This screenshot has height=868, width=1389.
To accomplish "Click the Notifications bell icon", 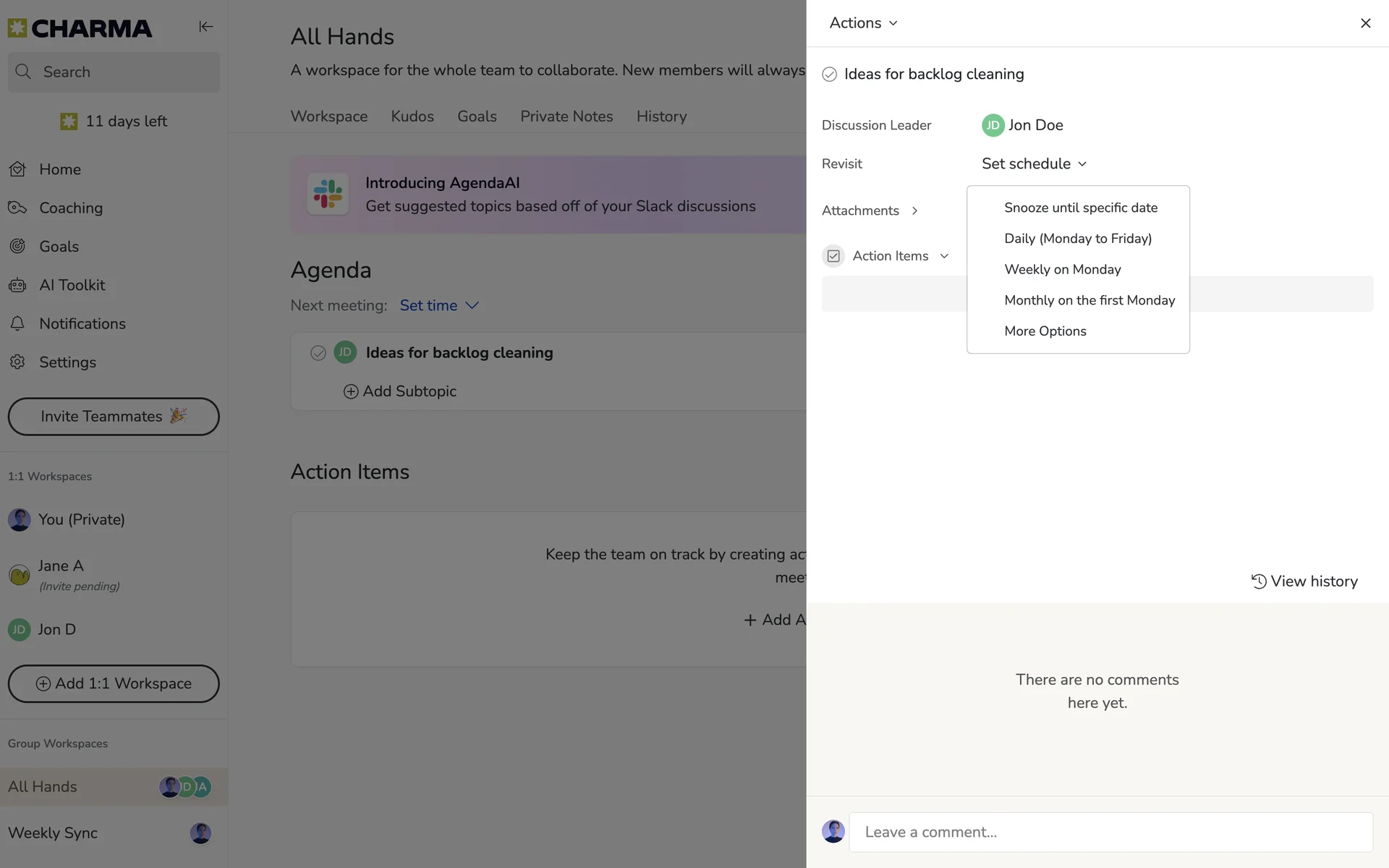I will coord(17,323).
